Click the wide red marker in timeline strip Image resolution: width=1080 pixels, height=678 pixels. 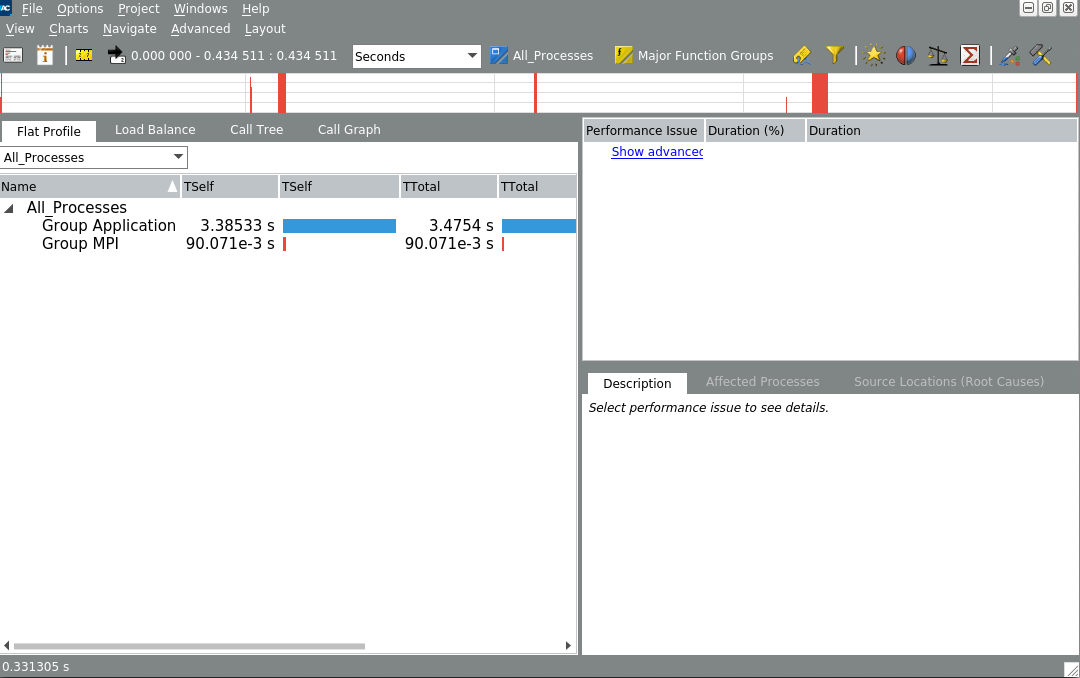[x=820, y=93]
